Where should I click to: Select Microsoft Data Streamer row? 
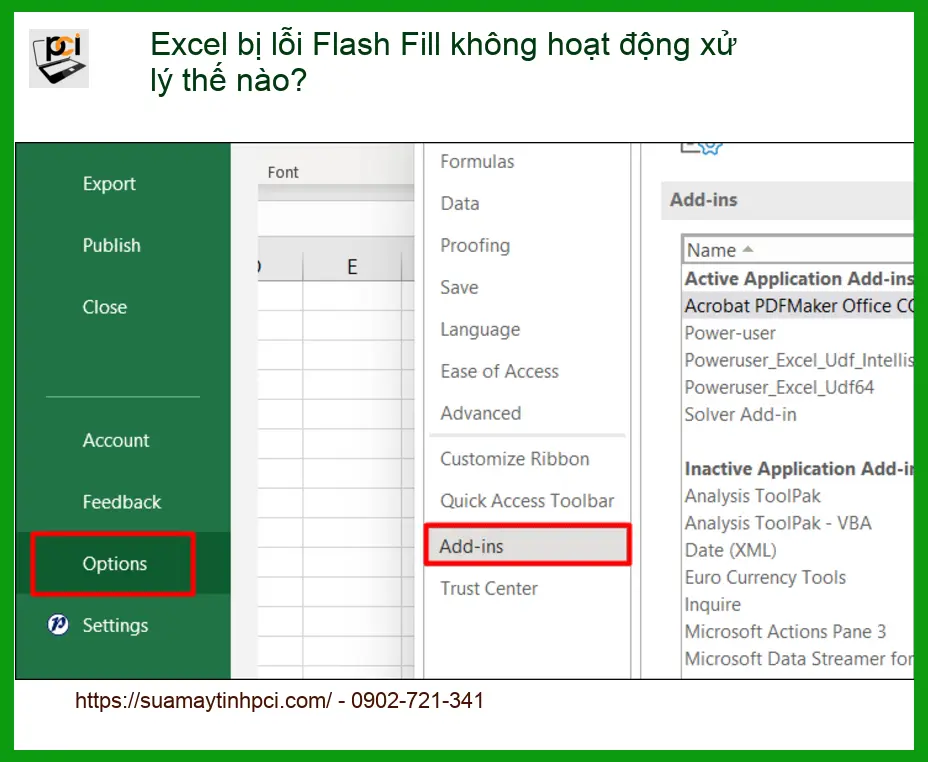click(798, 659)
